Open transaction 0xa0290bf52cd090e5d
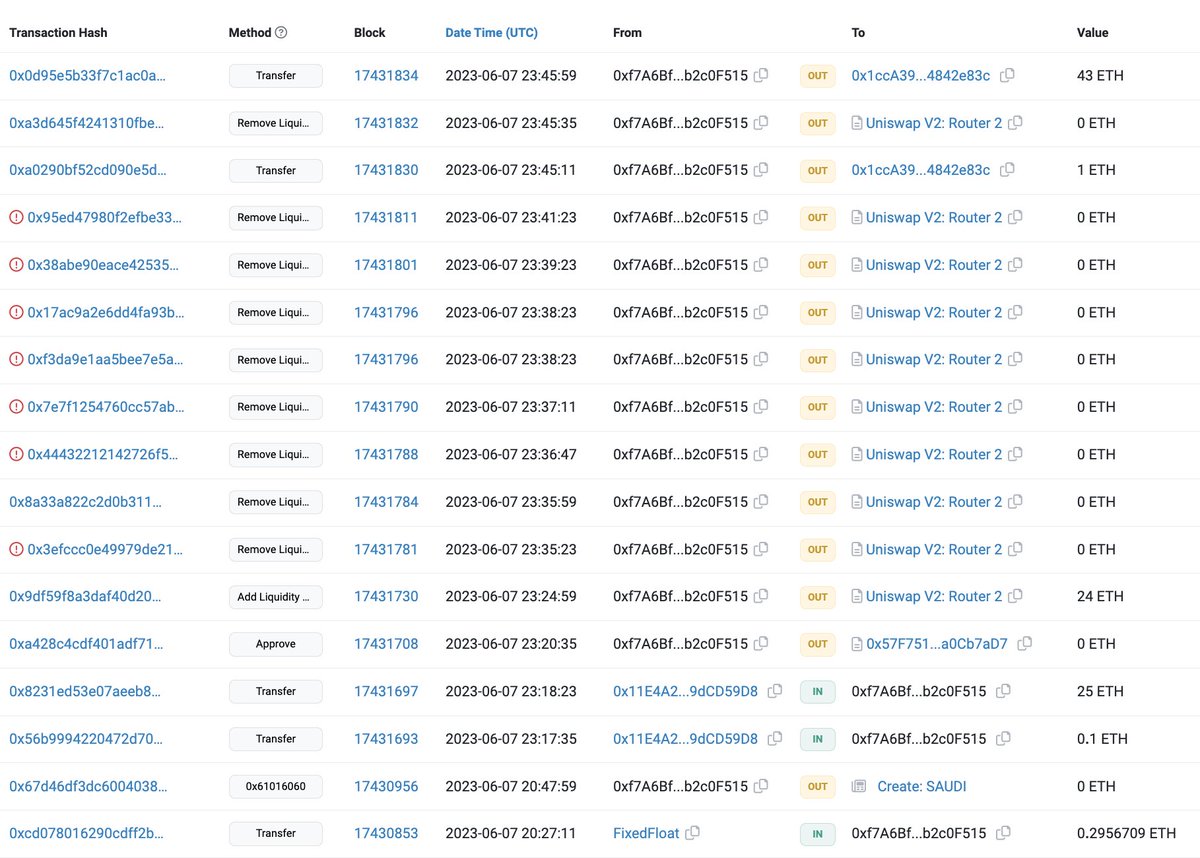The image size is (1200, 858). [x=88, y=170]
